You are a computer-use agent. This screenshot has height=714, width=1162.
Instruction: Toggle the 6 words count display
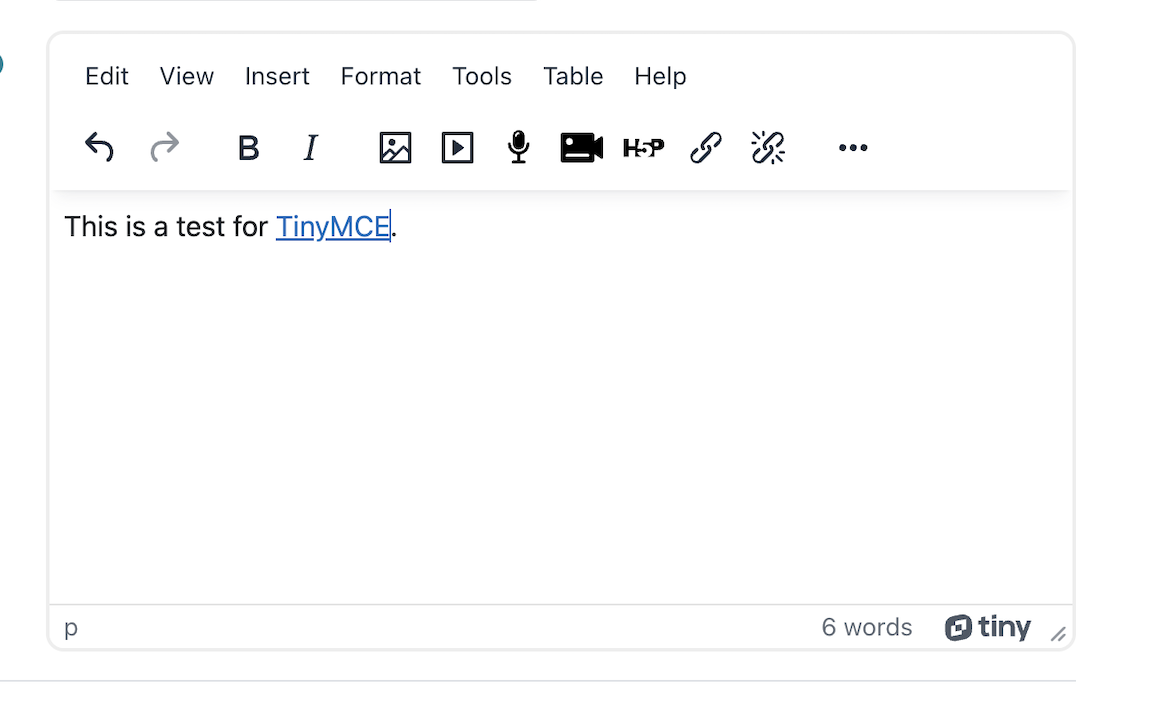pyautogui.click(x=866, y=627)
